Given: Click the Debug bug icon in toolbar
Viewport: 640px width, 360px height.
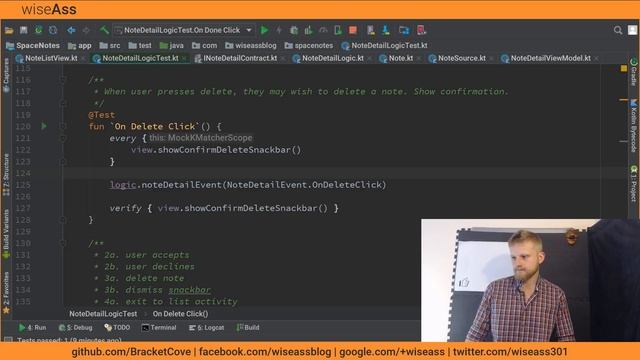Looking at the screenshot, I should click(294, 30).
